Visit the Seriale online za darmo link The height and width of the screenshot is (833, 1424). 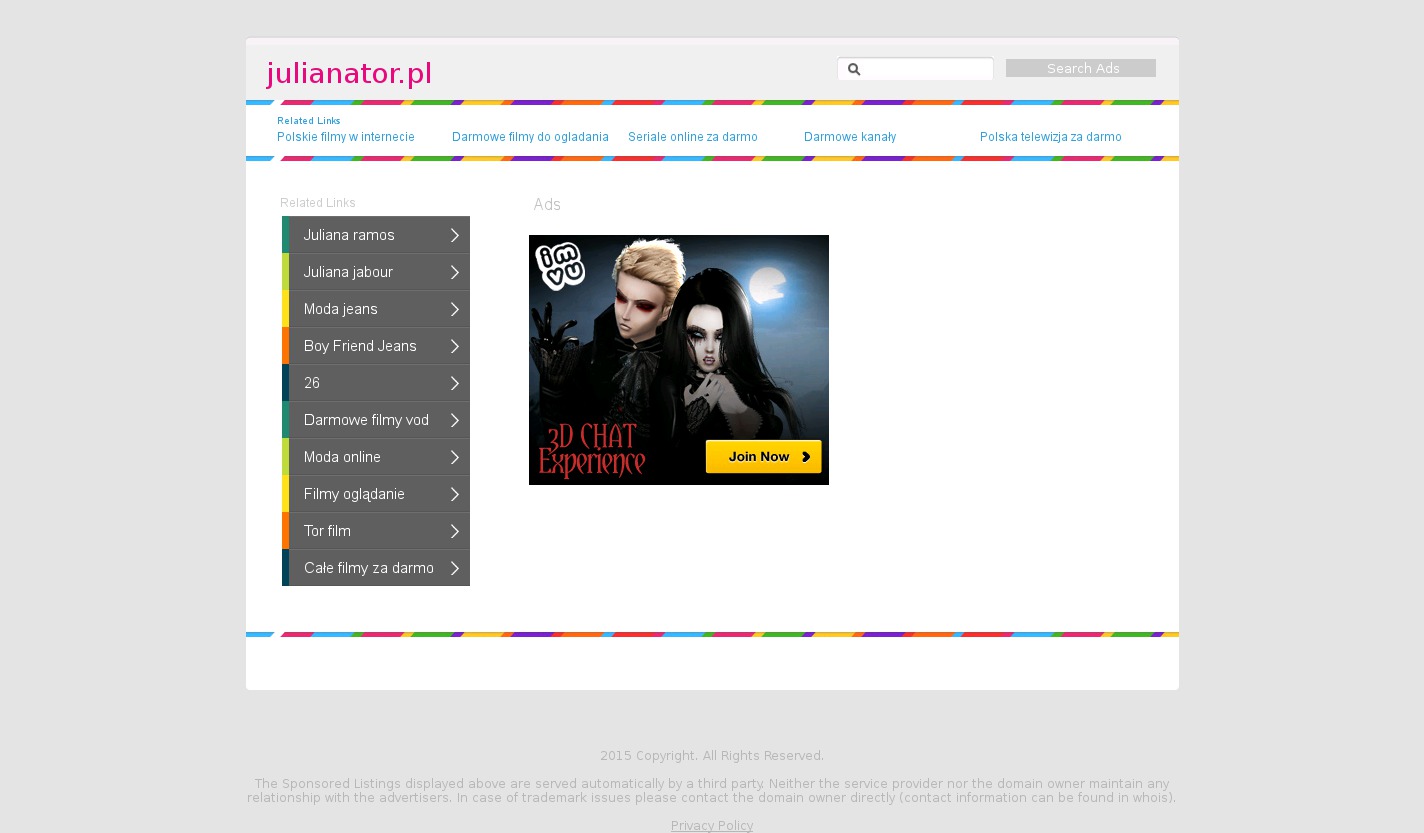(693, 137)
